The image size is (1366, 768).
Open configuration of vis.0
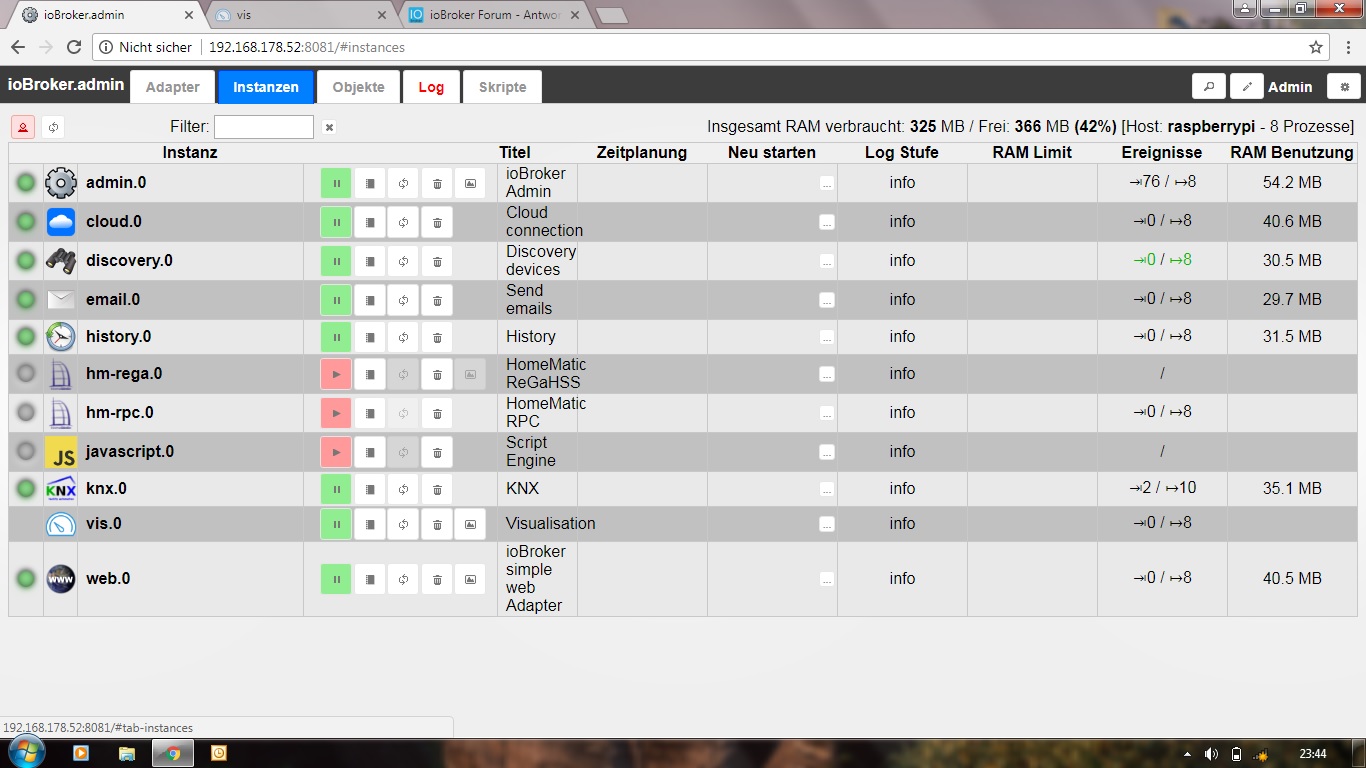coord(370,524)
